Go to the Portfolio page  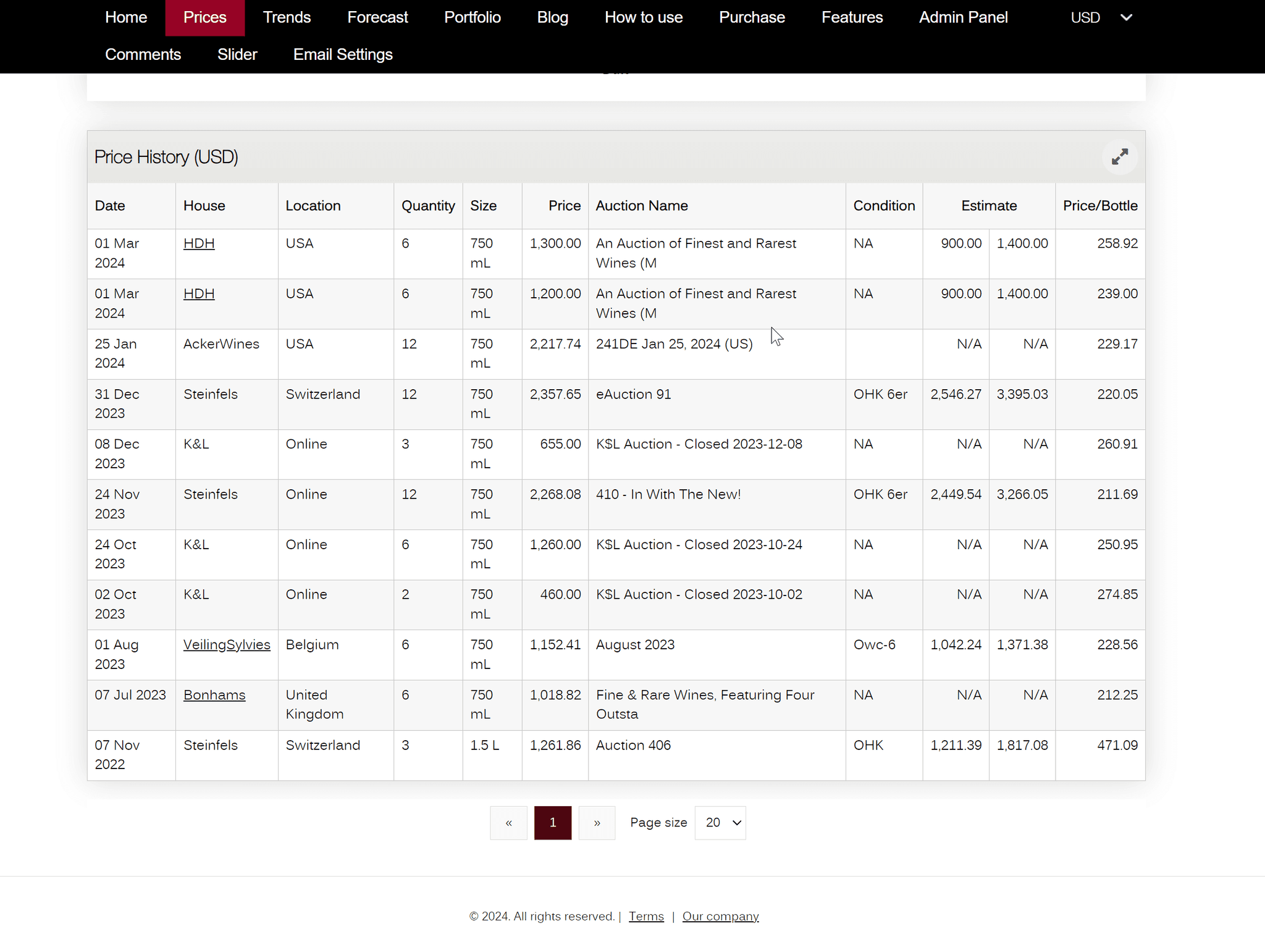(x=472, y=17)
